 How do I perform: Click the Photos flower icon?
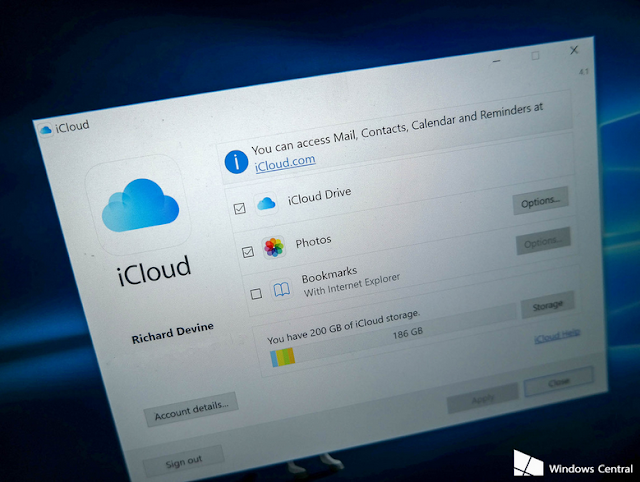(273, 247)
